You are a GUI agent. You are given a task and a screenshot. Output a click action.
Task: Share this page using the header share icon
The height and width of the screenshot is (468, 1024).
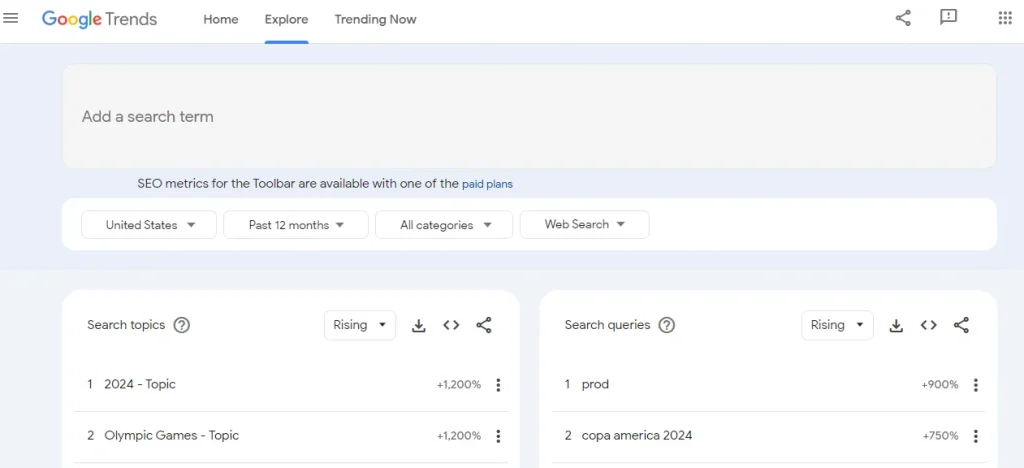(x=903, y=18)
